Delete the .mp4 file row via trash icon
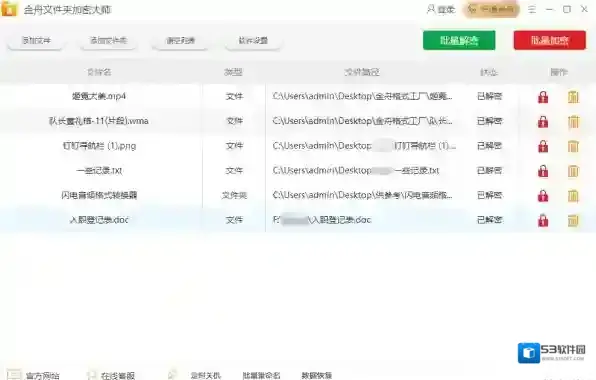 point(573,97)
